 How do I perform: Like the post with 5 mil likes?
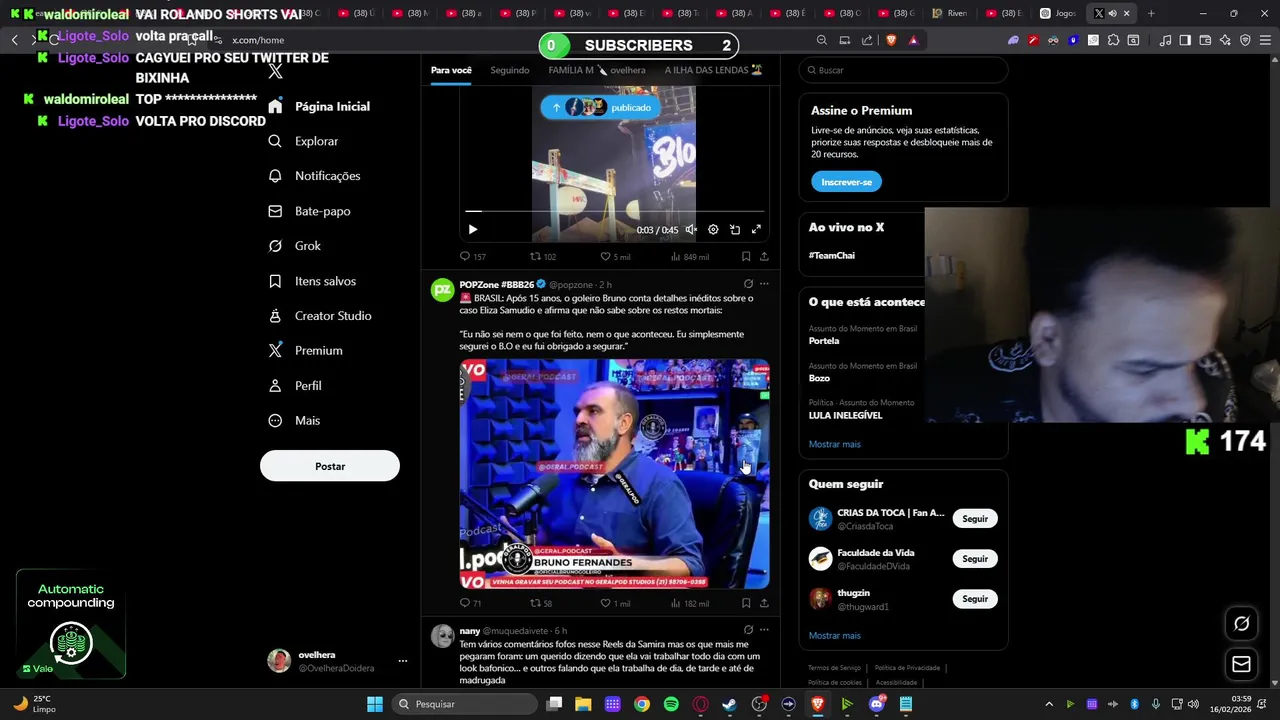point(615,257)
